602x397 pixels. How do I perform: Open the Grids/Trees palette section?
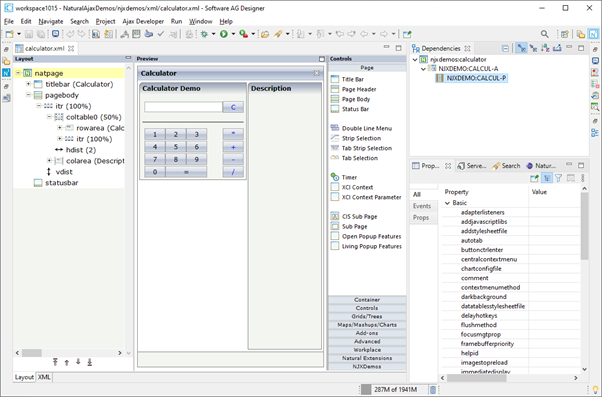pos(367,317)
